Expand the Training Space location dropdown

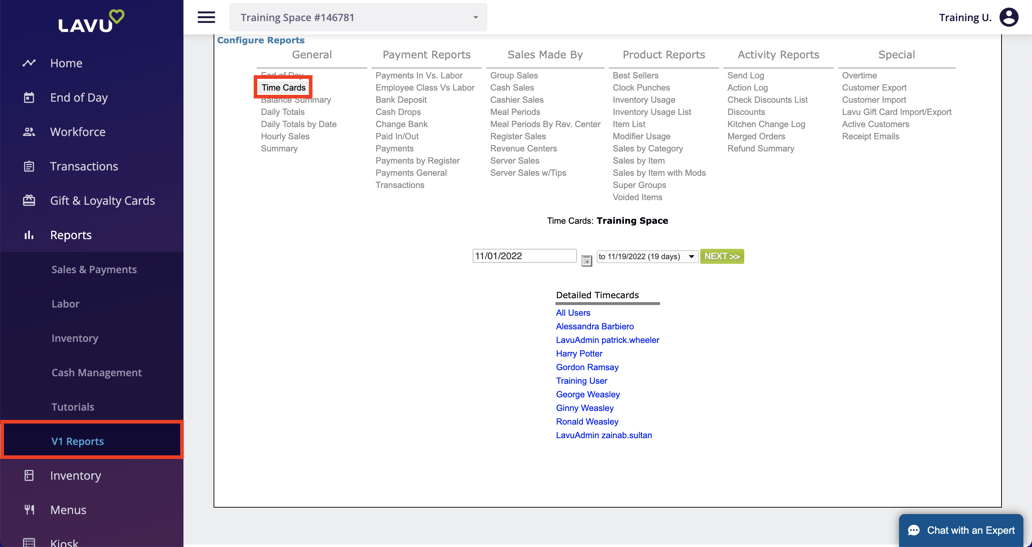358,17
